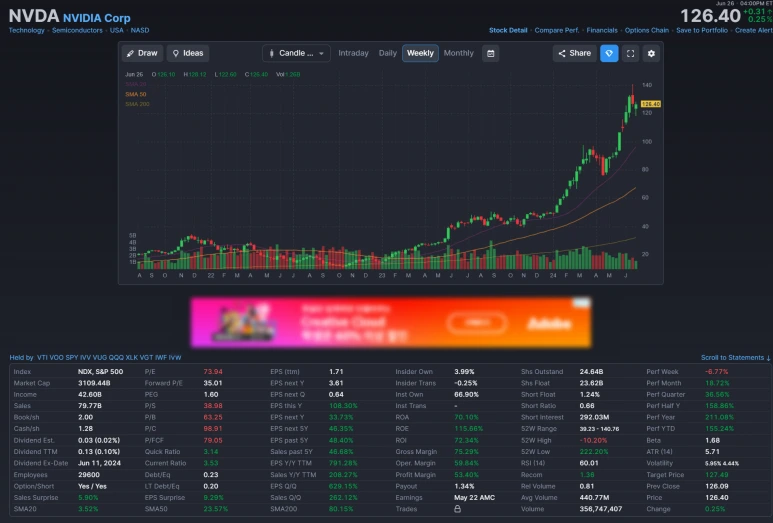Click Save to Portfolio
Image resolution: width=773 pixels, height=523 pixels.
coord(702,31)
